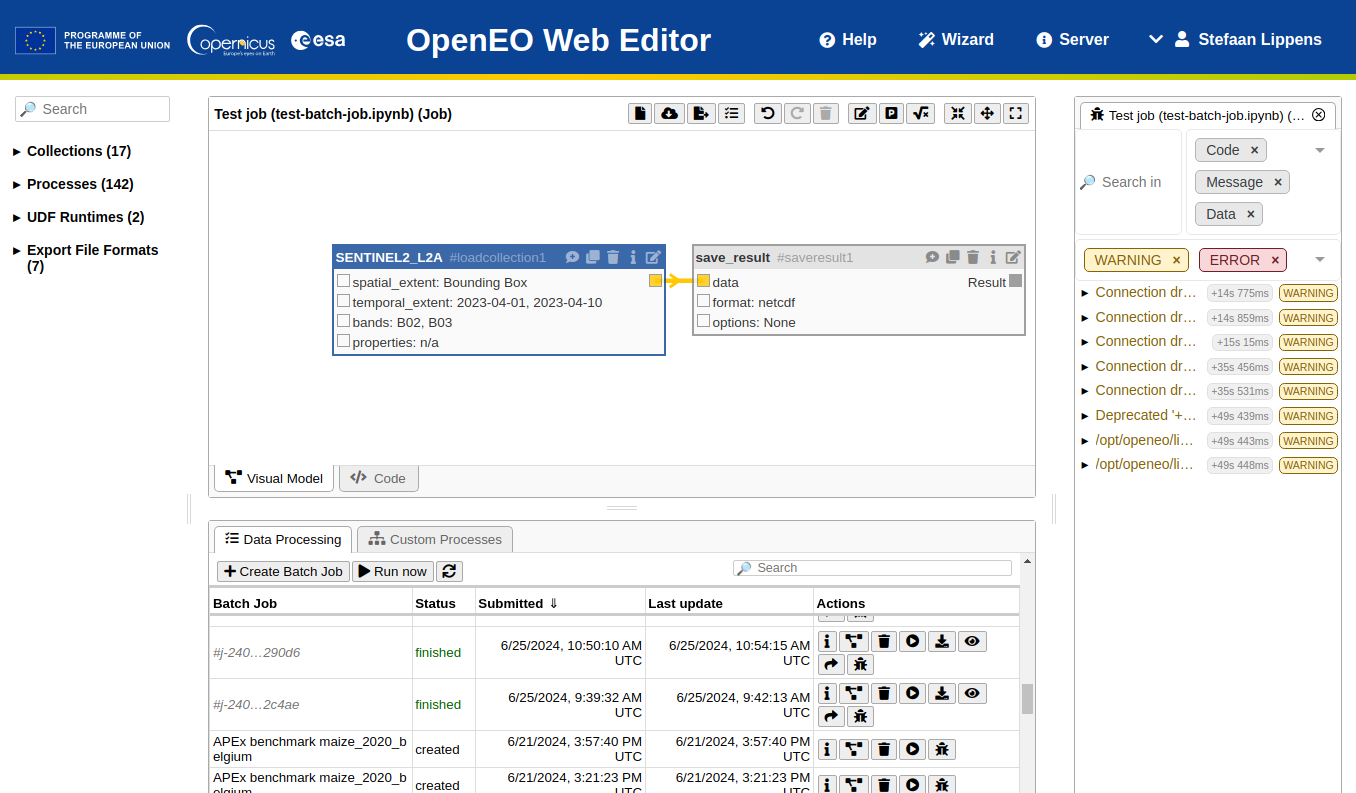This screenshot has width=1356, height=793.
Task: Click the download icon on the finished batch job
Action: [x=941, y=641]
